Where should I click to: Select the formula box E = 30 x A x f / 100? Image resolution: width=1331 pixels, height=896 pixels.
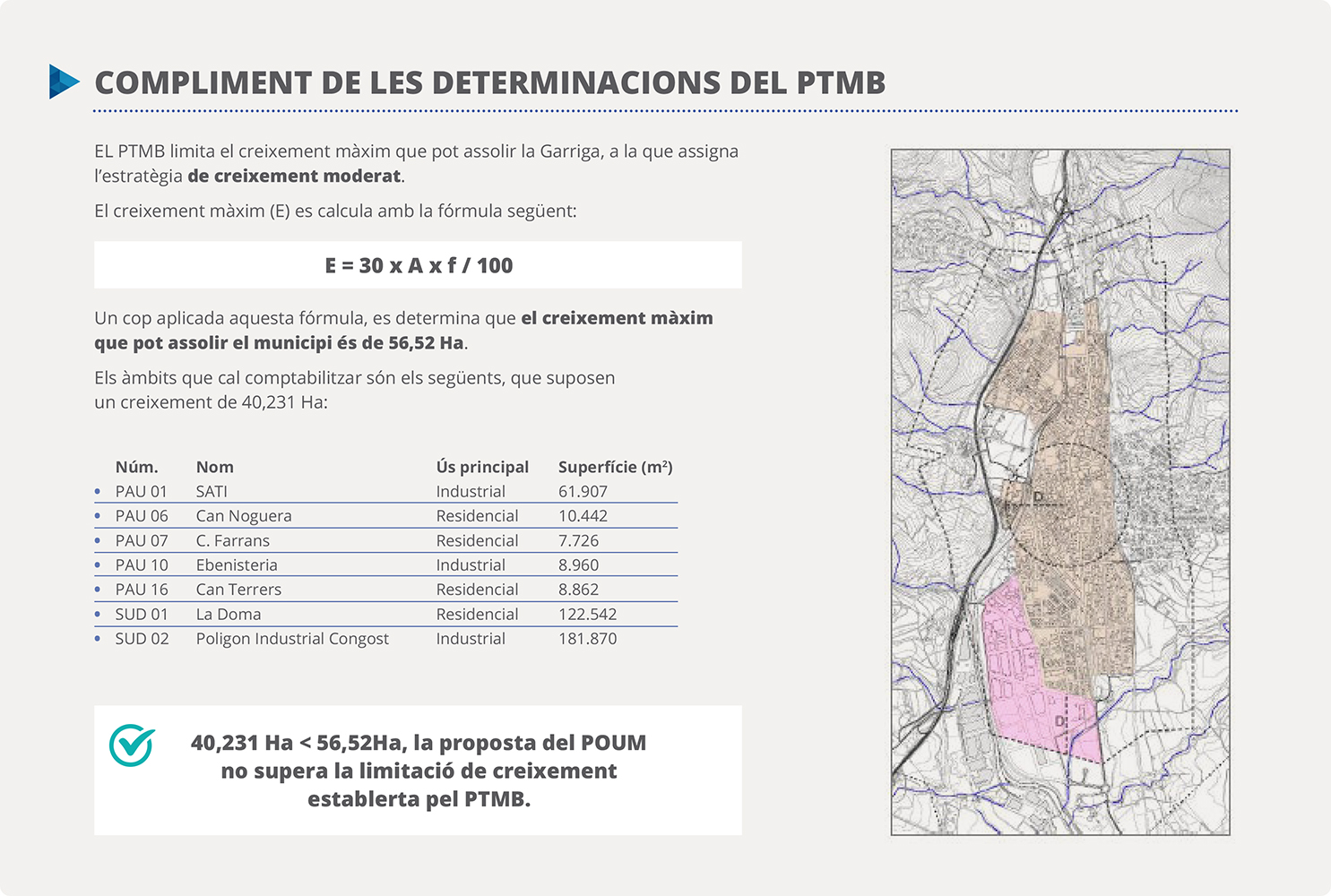point(418,265)
